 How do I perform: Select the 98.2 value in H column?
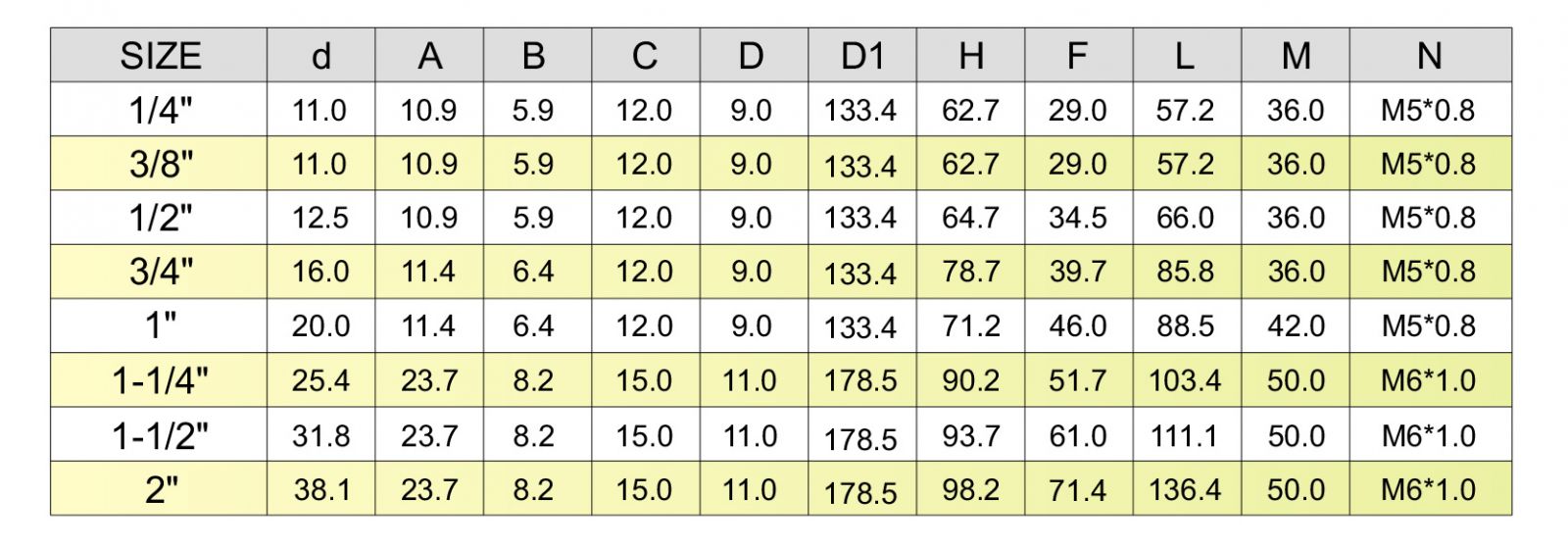point(970,489)
